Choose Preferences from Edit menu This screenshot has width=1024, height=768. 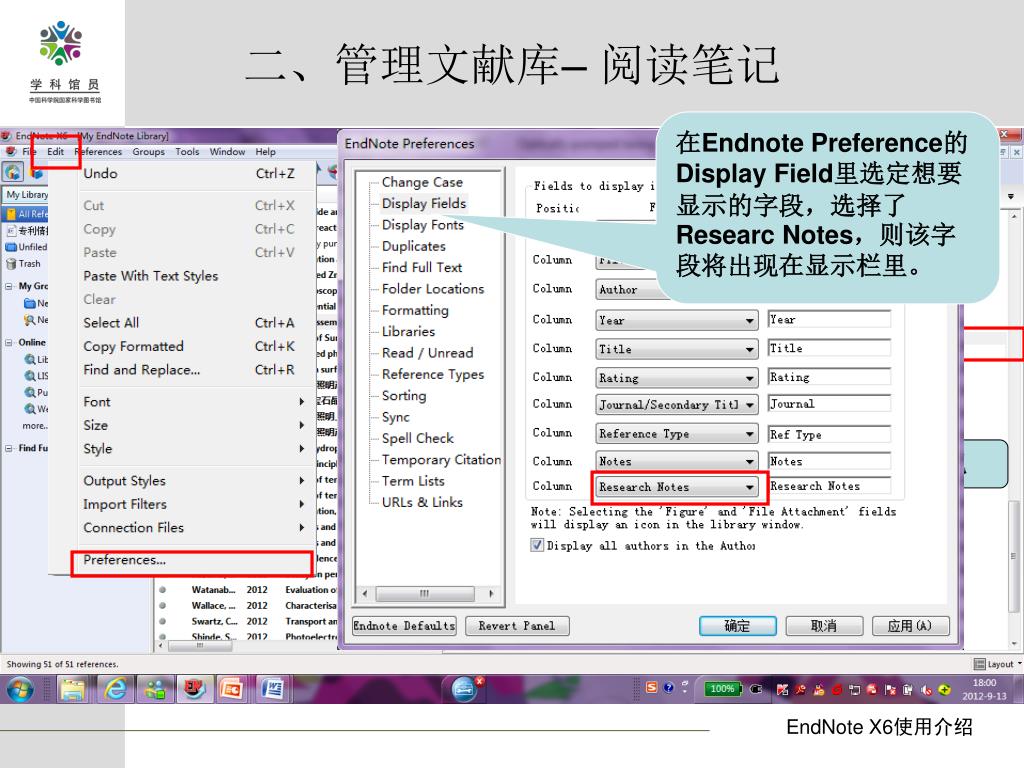click(x=192, y=560)
